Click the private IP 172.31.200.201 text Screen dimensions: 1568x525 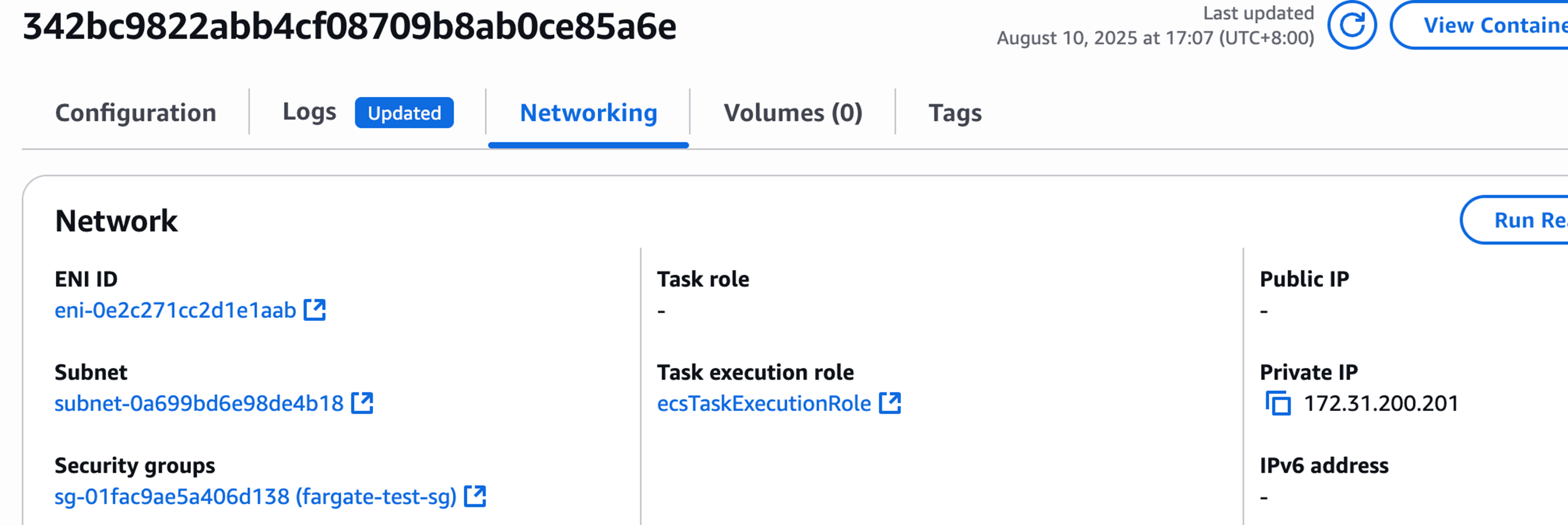click(1381, 404)
